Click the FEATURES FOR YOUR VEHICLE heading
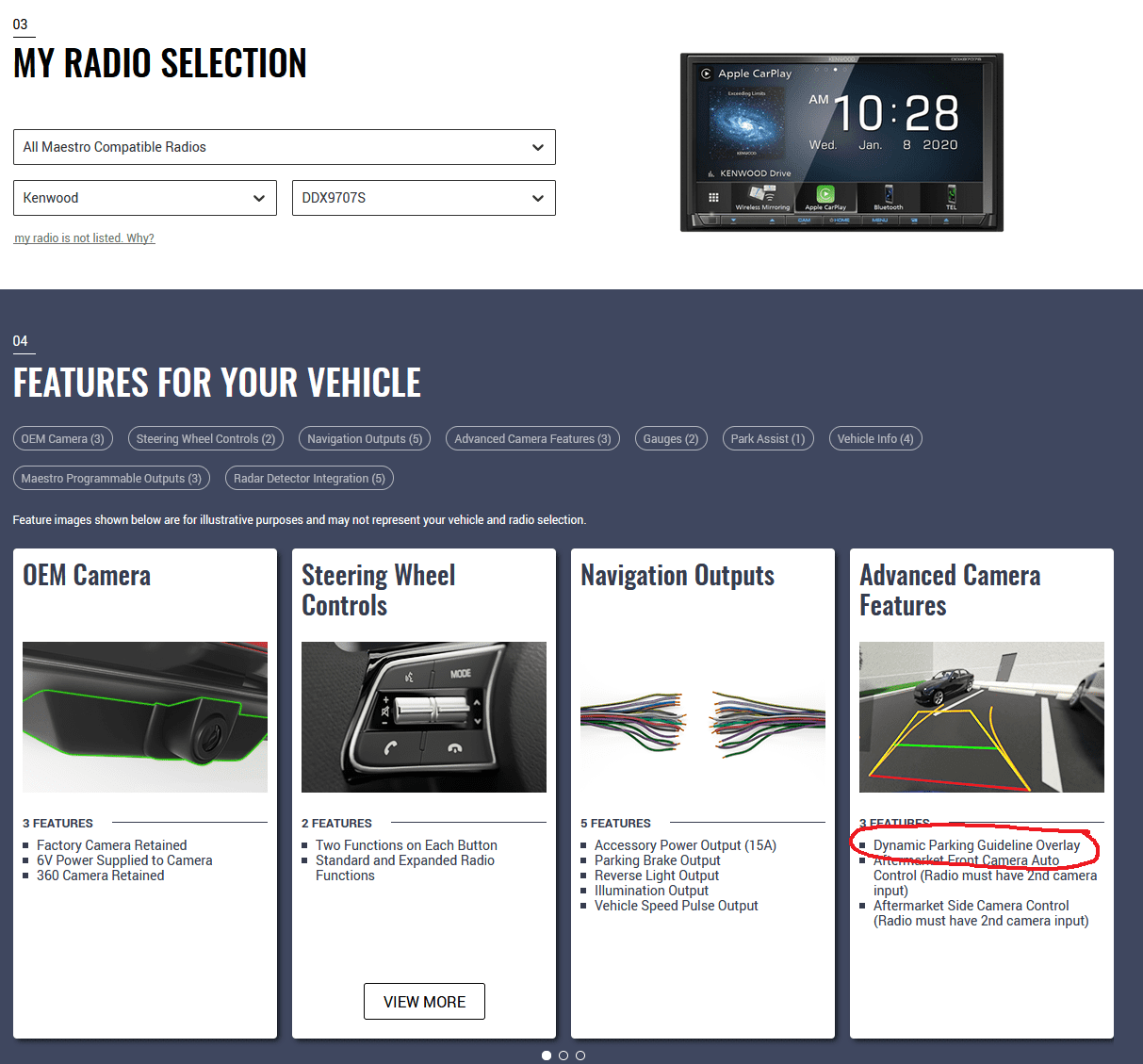Screen dimensions: 1143x1064 point(218,383)
